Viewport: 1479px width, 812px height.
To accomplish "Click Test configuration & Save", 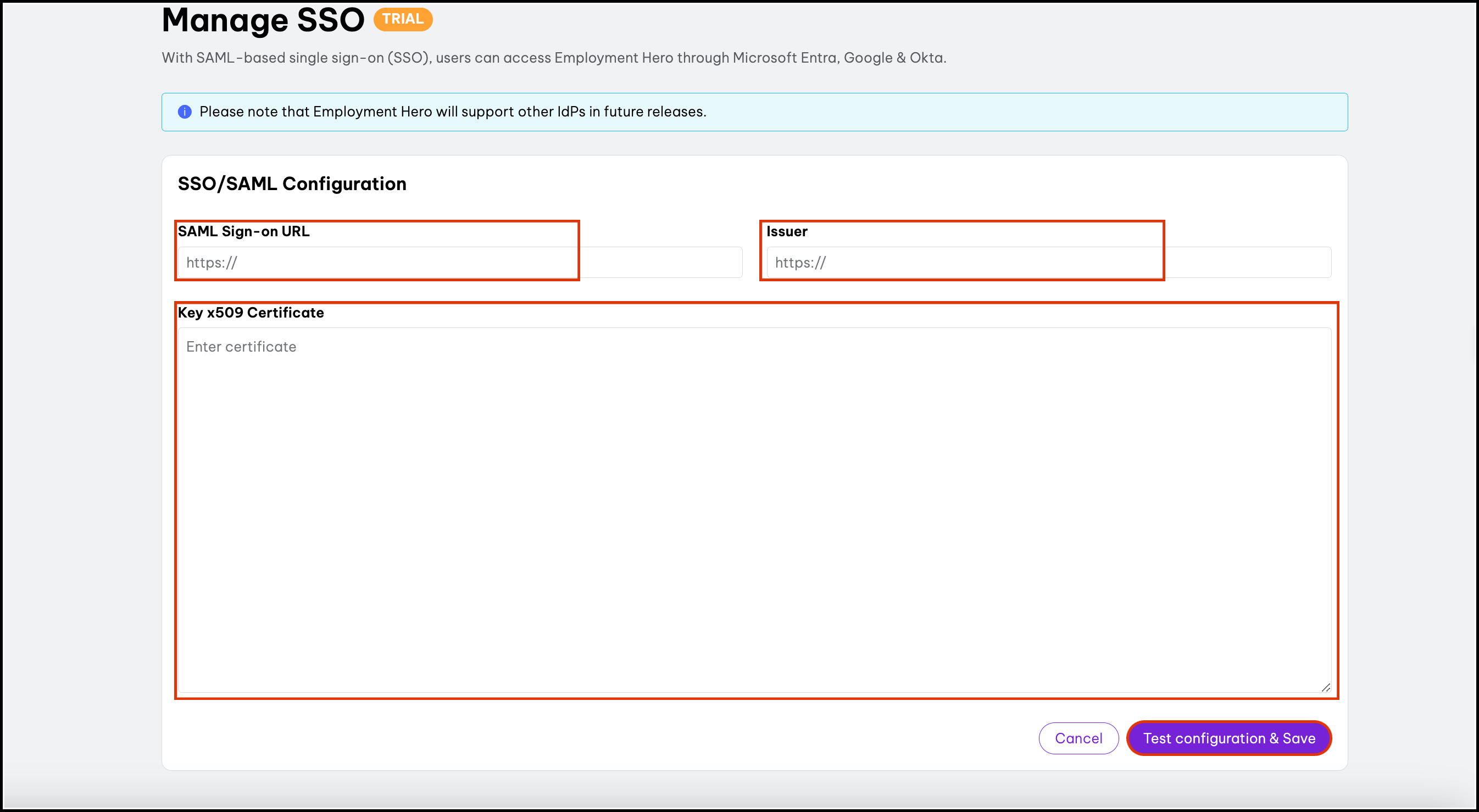I will tap(1228, 738).
